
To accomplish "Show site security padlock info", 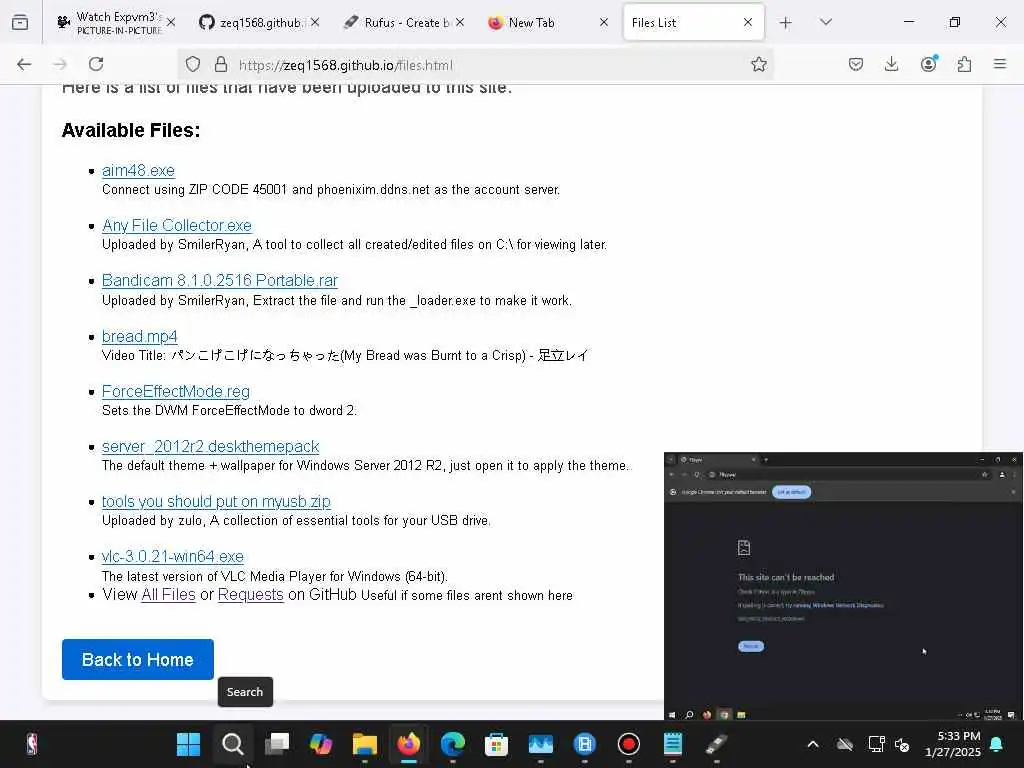I will [221, 64].
